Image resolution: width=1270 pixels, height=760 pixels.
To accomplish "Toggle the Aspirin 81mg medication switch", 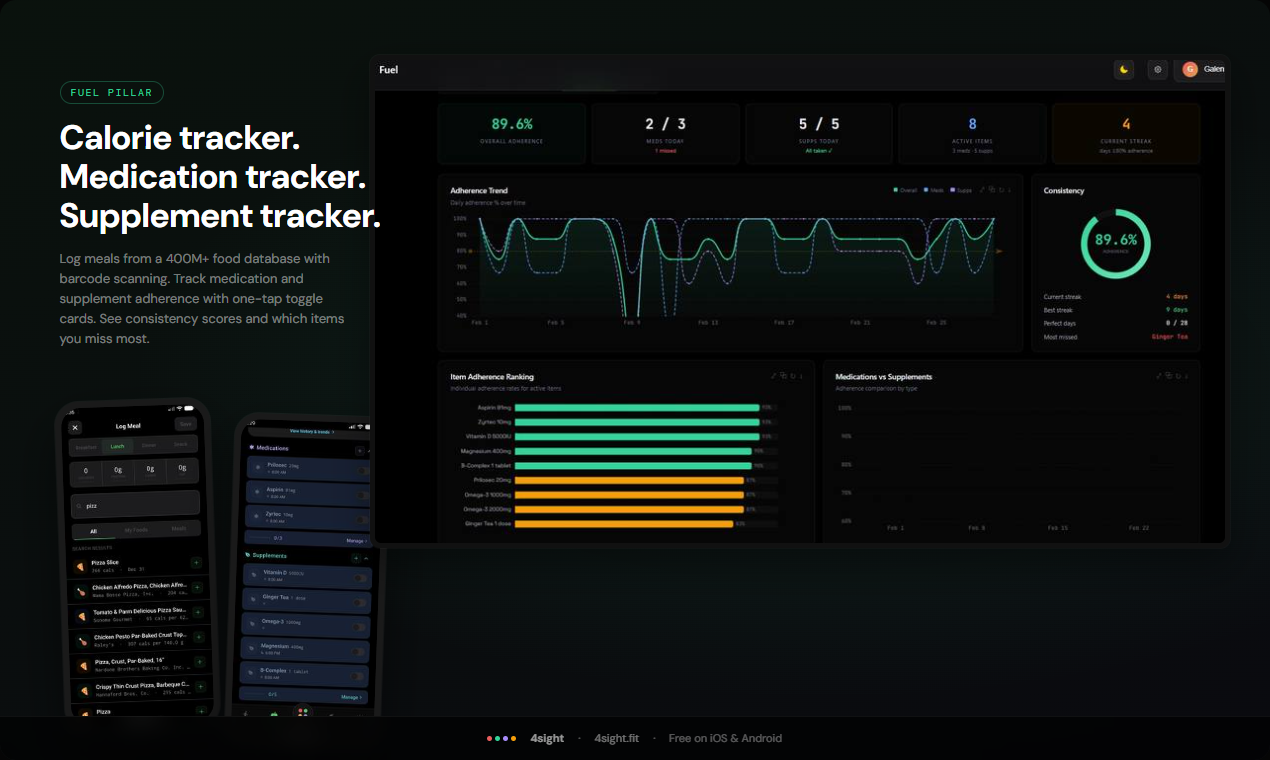I will (x=362, y=495).
